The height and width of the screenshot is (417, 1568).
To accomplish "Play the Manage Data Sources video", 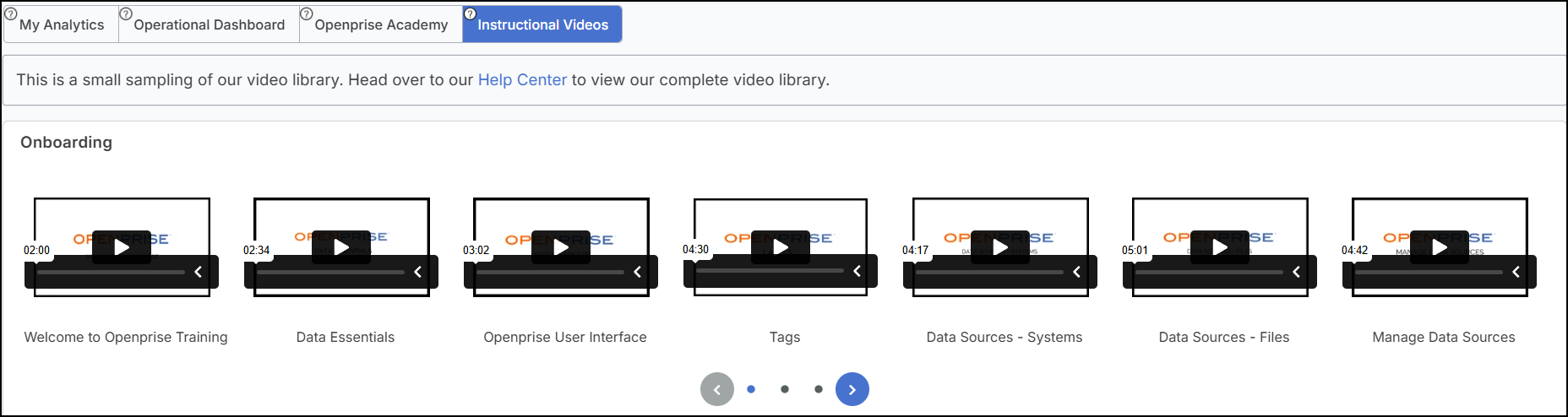I will 1440,247.
